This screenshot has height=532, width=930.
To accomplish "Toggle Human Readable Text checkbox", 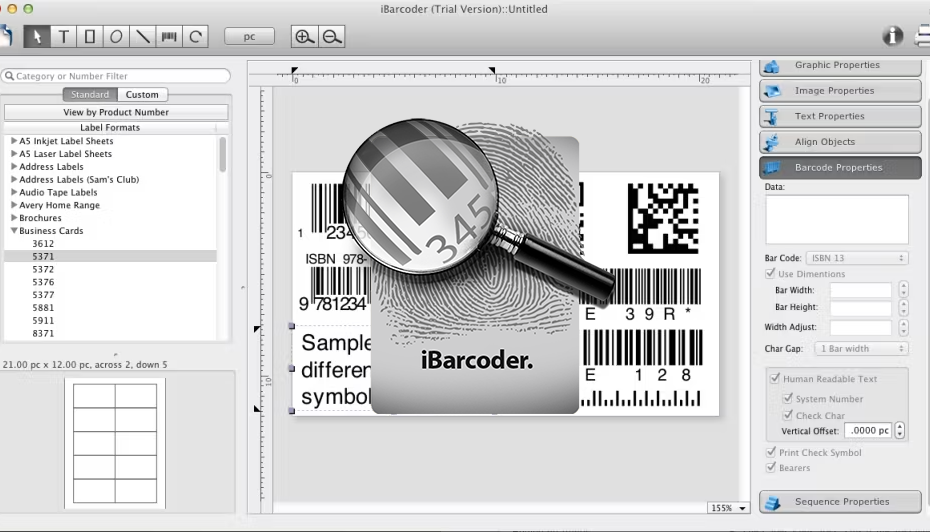I will tap(775, 378).
